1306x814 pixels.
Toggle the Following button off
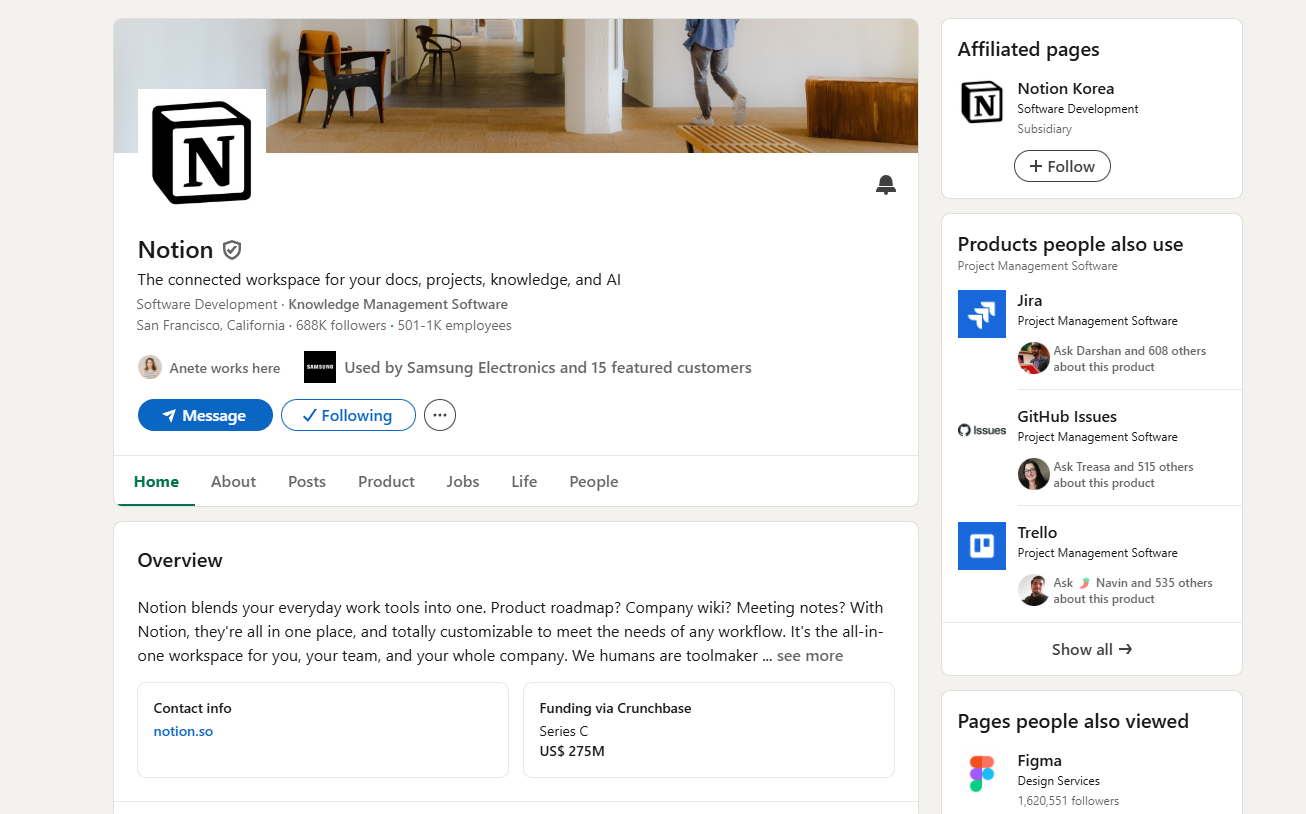(348, 415)
